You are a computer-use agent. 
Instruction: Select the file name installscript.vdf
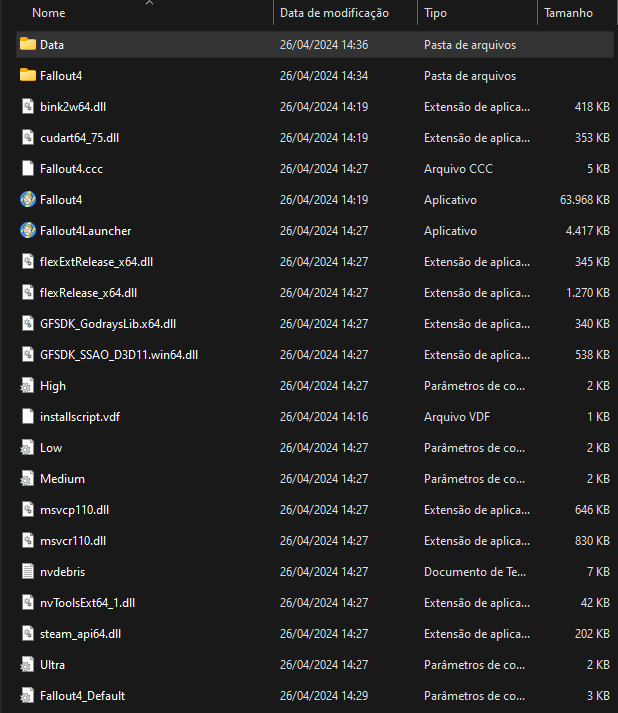(x=80, y=417)
